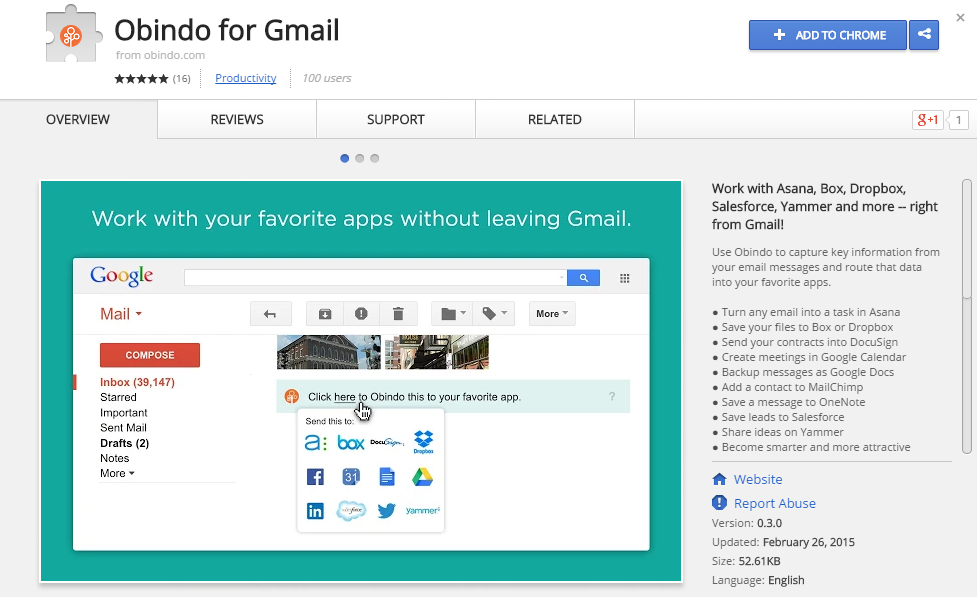Close the extension details overlay
Image resolution: width=977 pixels, height=597 pixels.
point(961,18)
